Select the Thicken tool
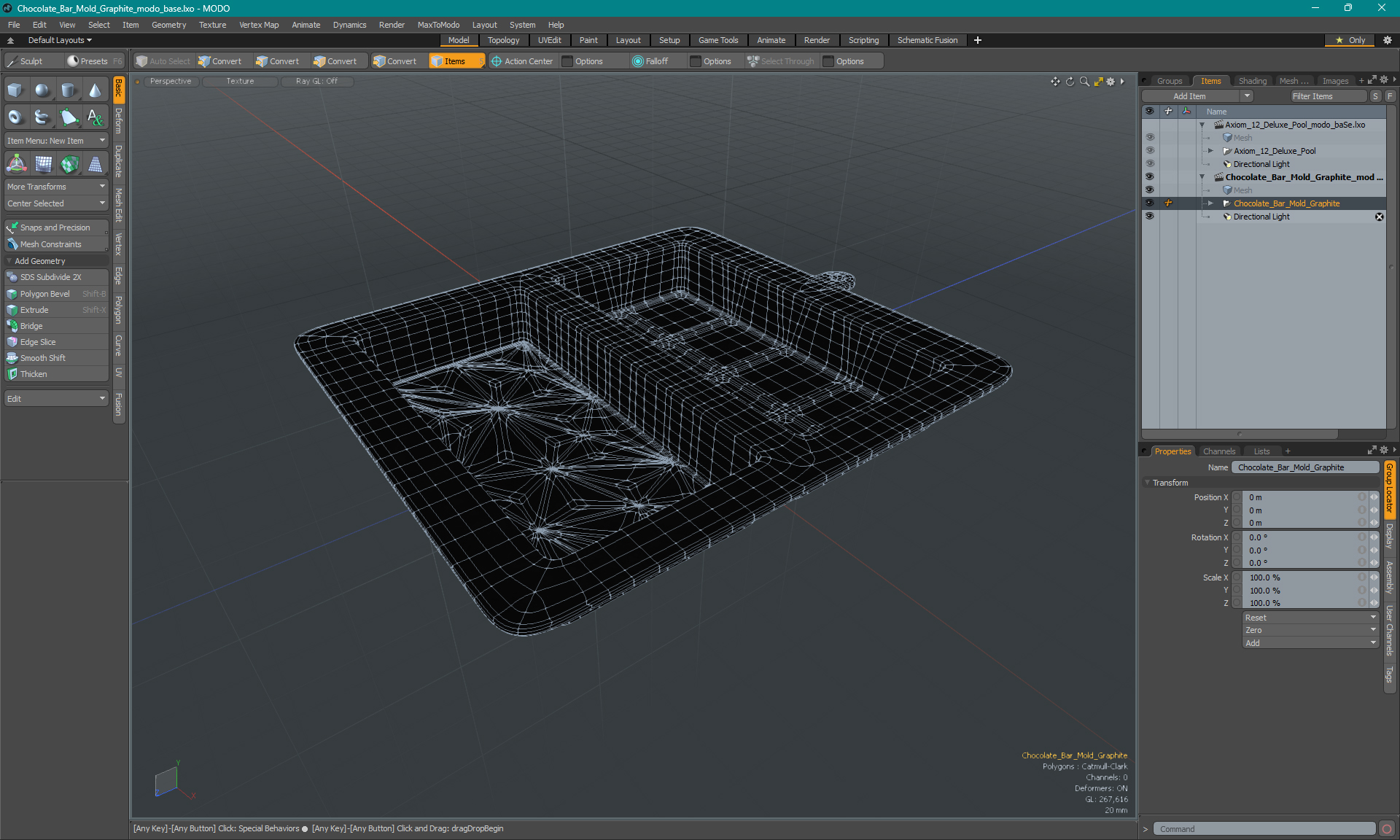 coord(34,373)
